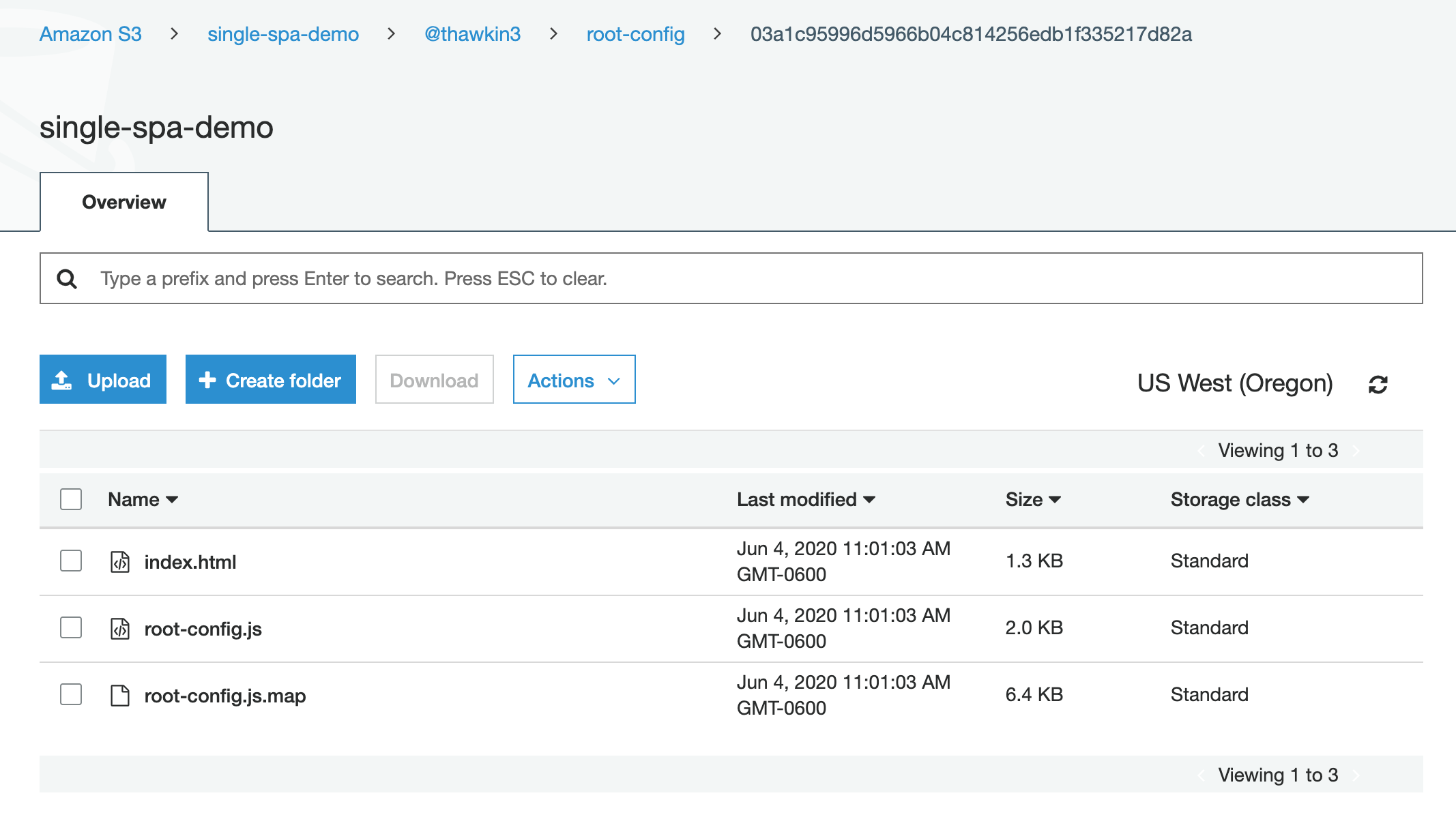Click the Create folder icon button
The image size is (1456, 832).
[270, 379]
